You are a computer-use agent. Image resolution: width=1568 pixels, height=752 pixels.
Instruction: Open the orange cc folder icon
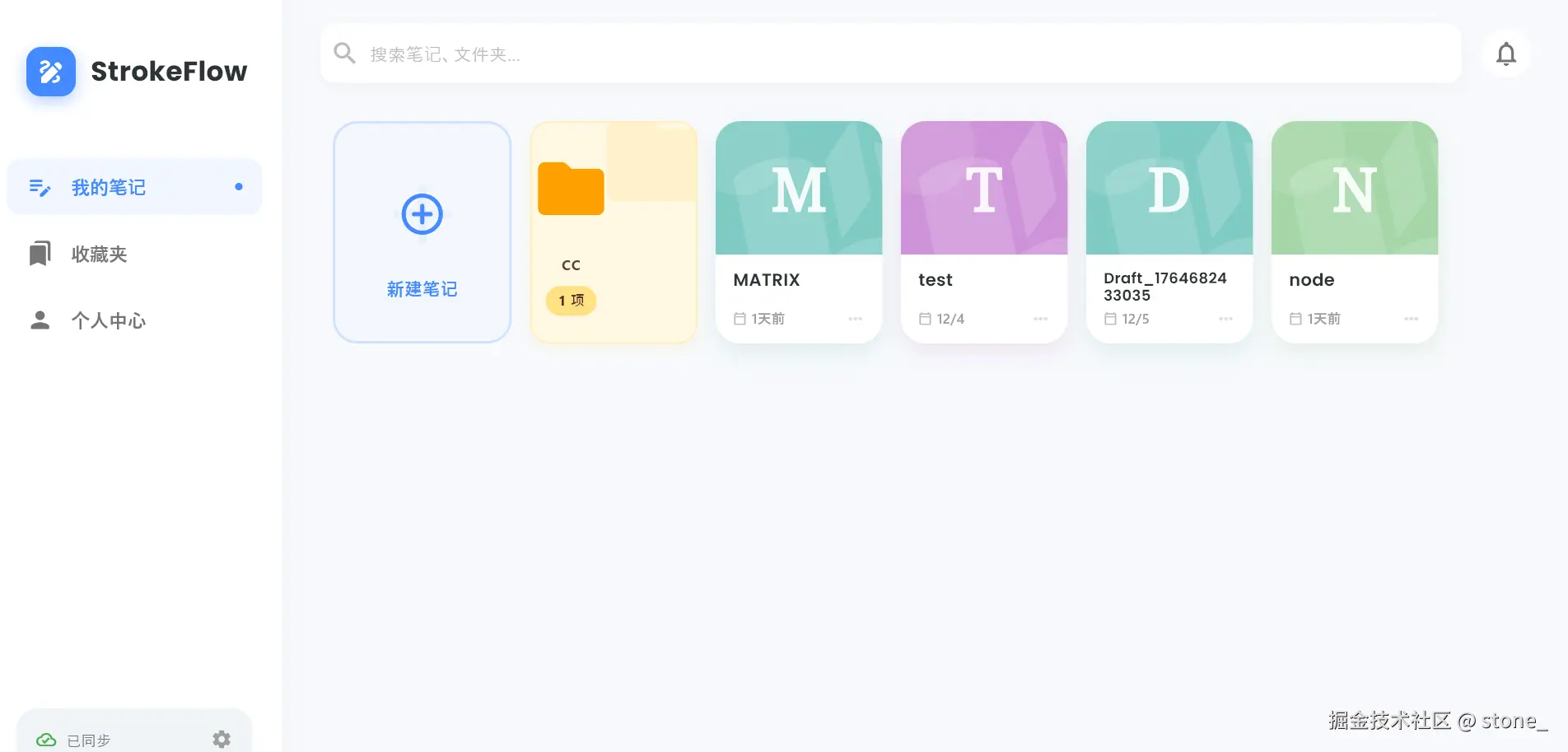[571, 189]
